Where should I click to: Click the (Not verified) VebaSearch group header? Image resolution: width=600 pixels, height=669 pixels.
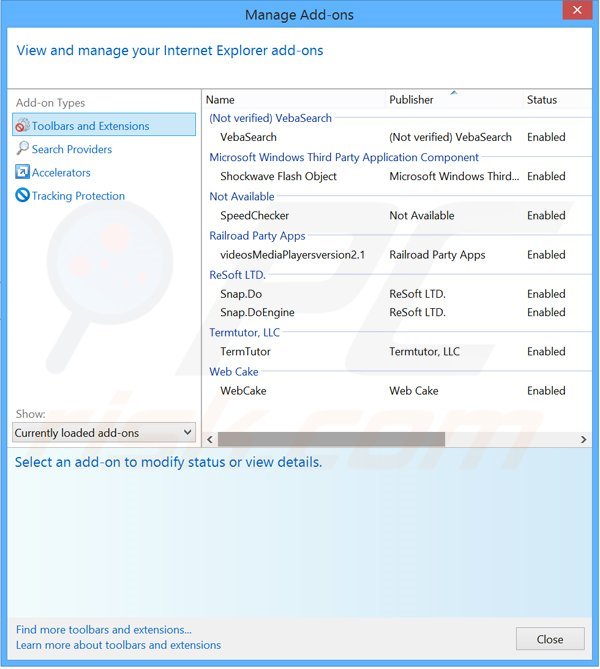(270, 118)
